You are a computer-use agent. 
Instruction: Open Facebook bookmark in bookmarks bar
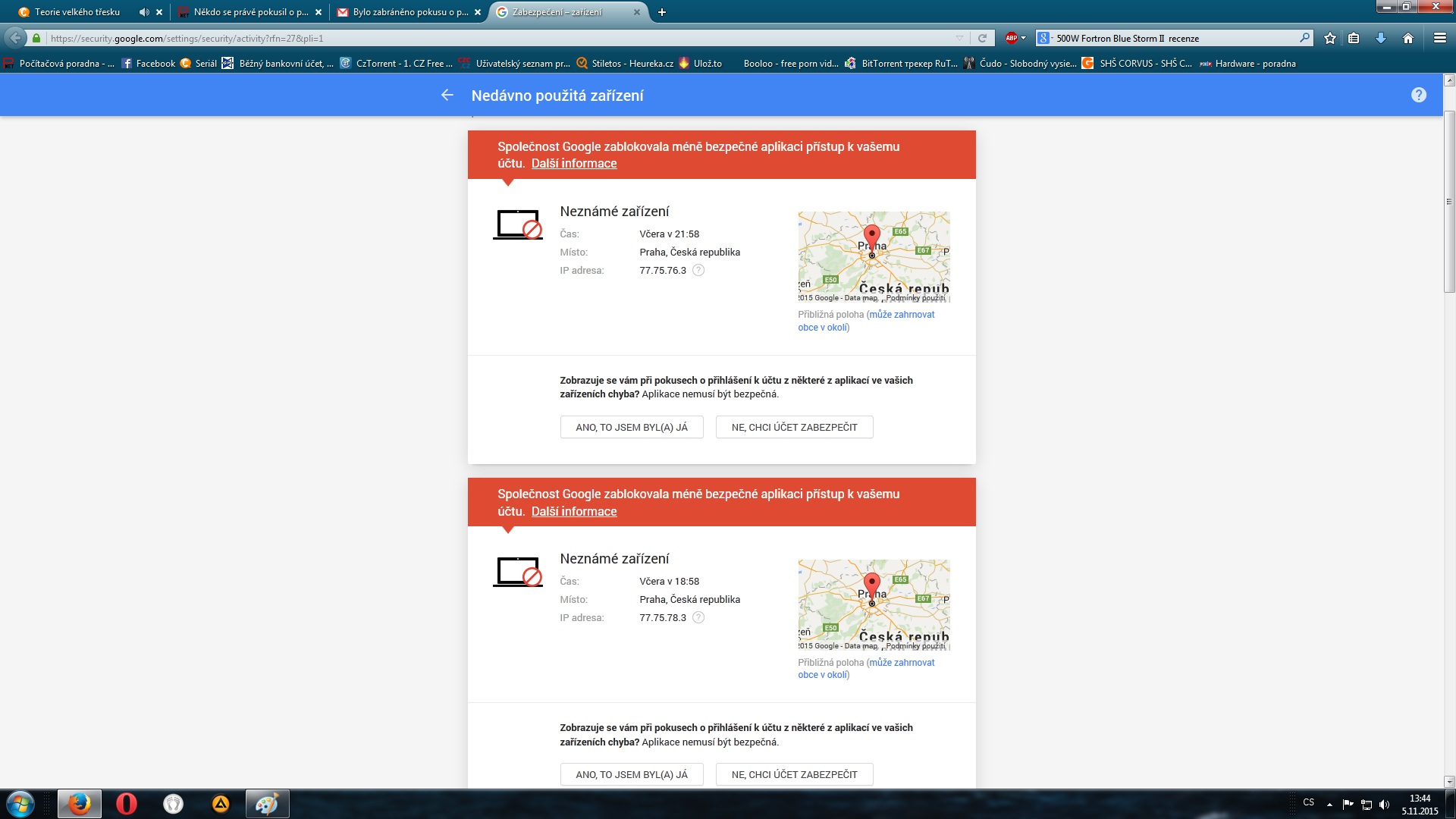click(148, 64)
